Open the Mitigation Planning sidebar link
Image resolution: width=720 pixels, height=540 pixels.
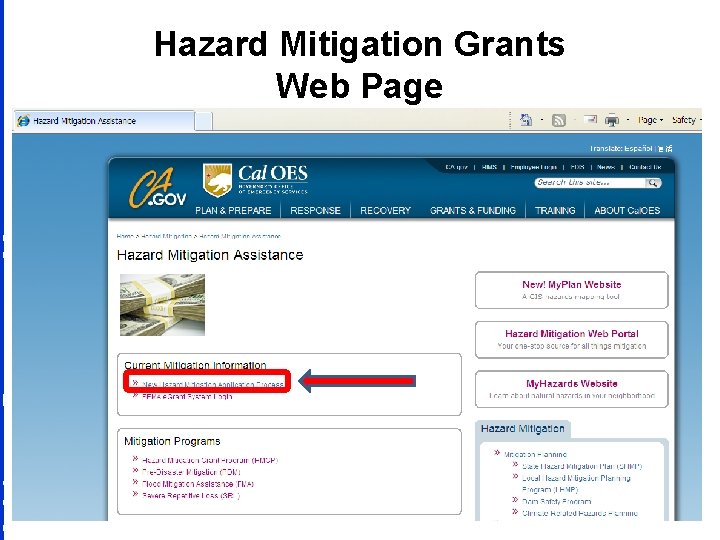point(535,454)
